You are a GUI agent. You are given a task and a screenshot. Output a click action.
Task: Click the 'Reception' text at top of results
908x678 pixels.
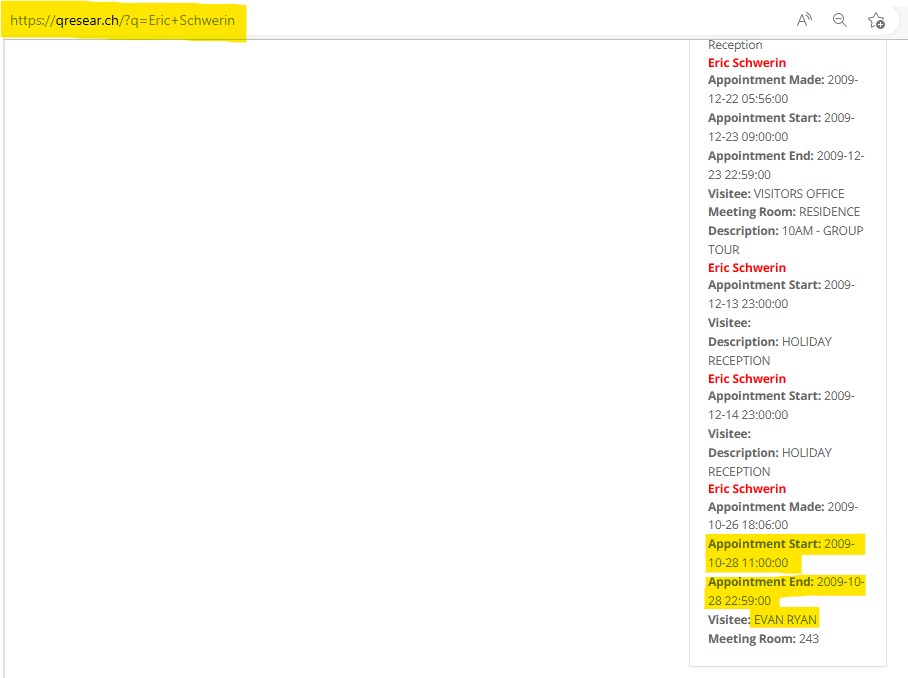[735, 45]
